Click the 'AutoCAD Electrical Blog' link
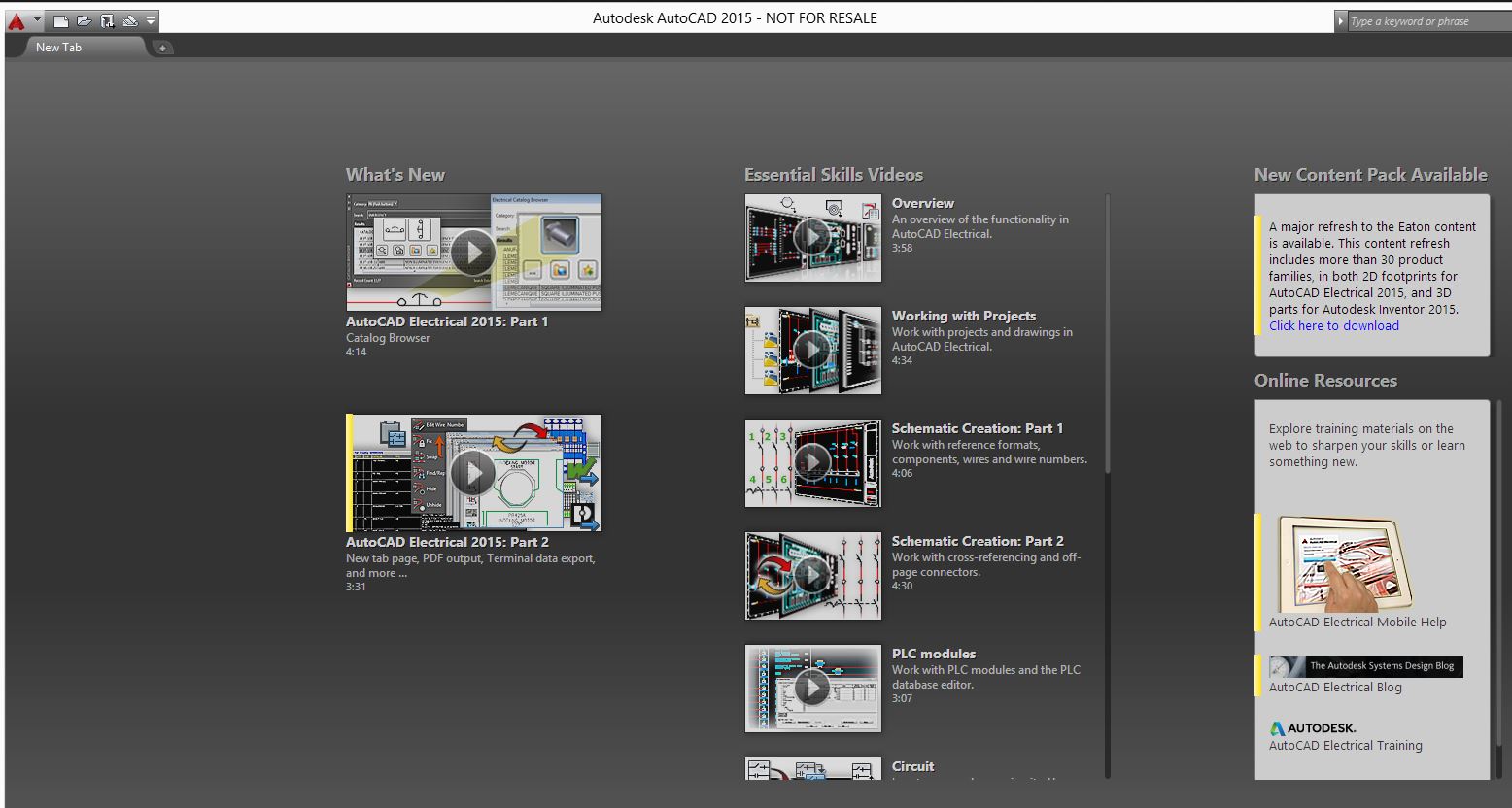Screen dimensions: 1512x808 coord(1335,688)
